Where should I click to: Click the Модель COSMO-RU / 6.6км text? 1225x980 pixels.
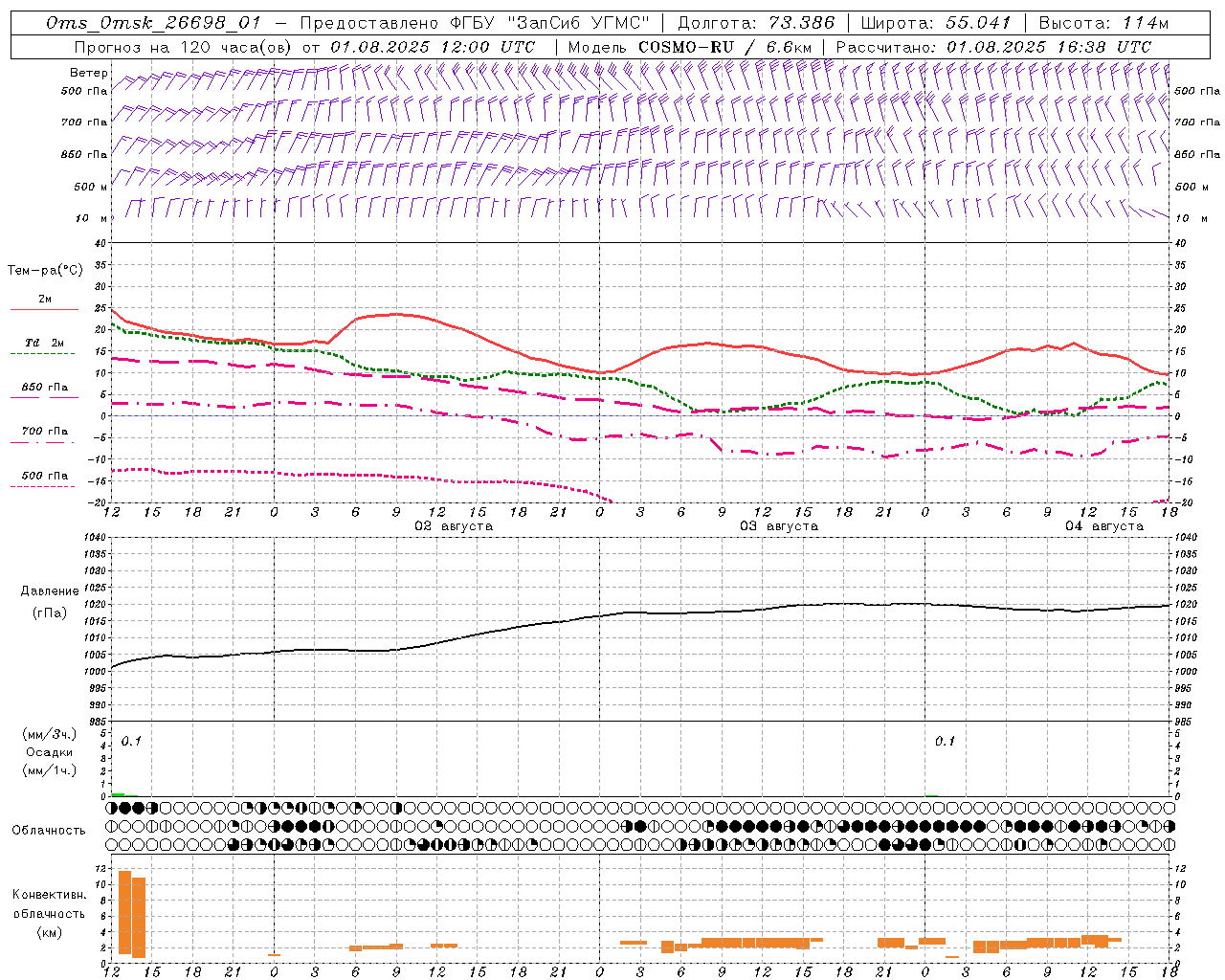point(690,47)
